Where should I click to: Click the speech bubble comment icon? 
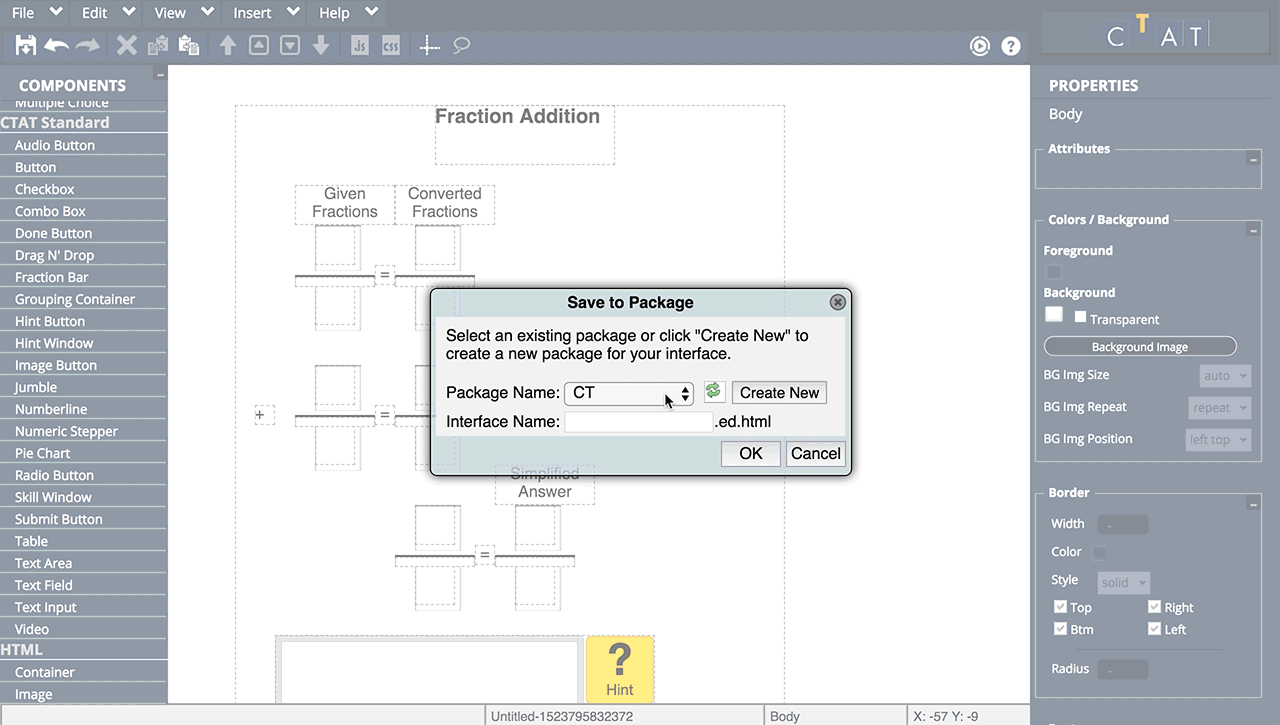(461, 45)
